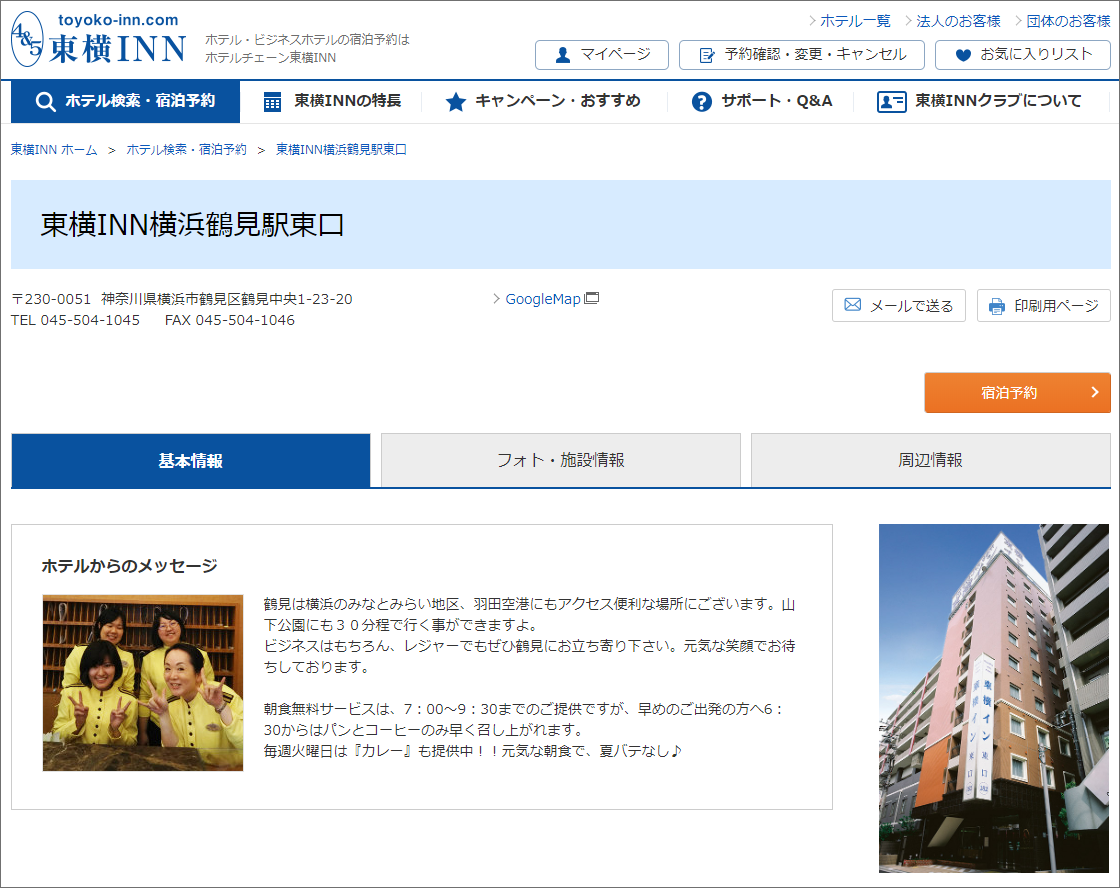Image resolution: width=1120 pixels, height=888 pixels.
Task: Open the サポート・Q&A menu
Action: click(762, 101)
